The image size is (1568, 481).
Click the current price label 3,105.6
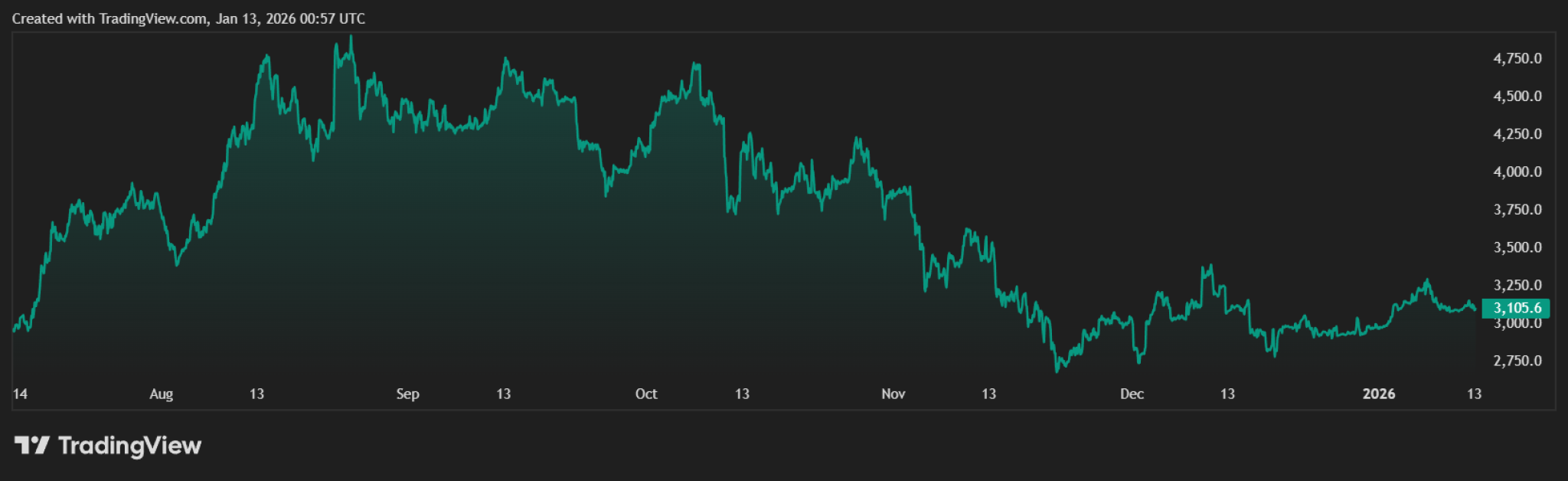(x=1517, y=308)
